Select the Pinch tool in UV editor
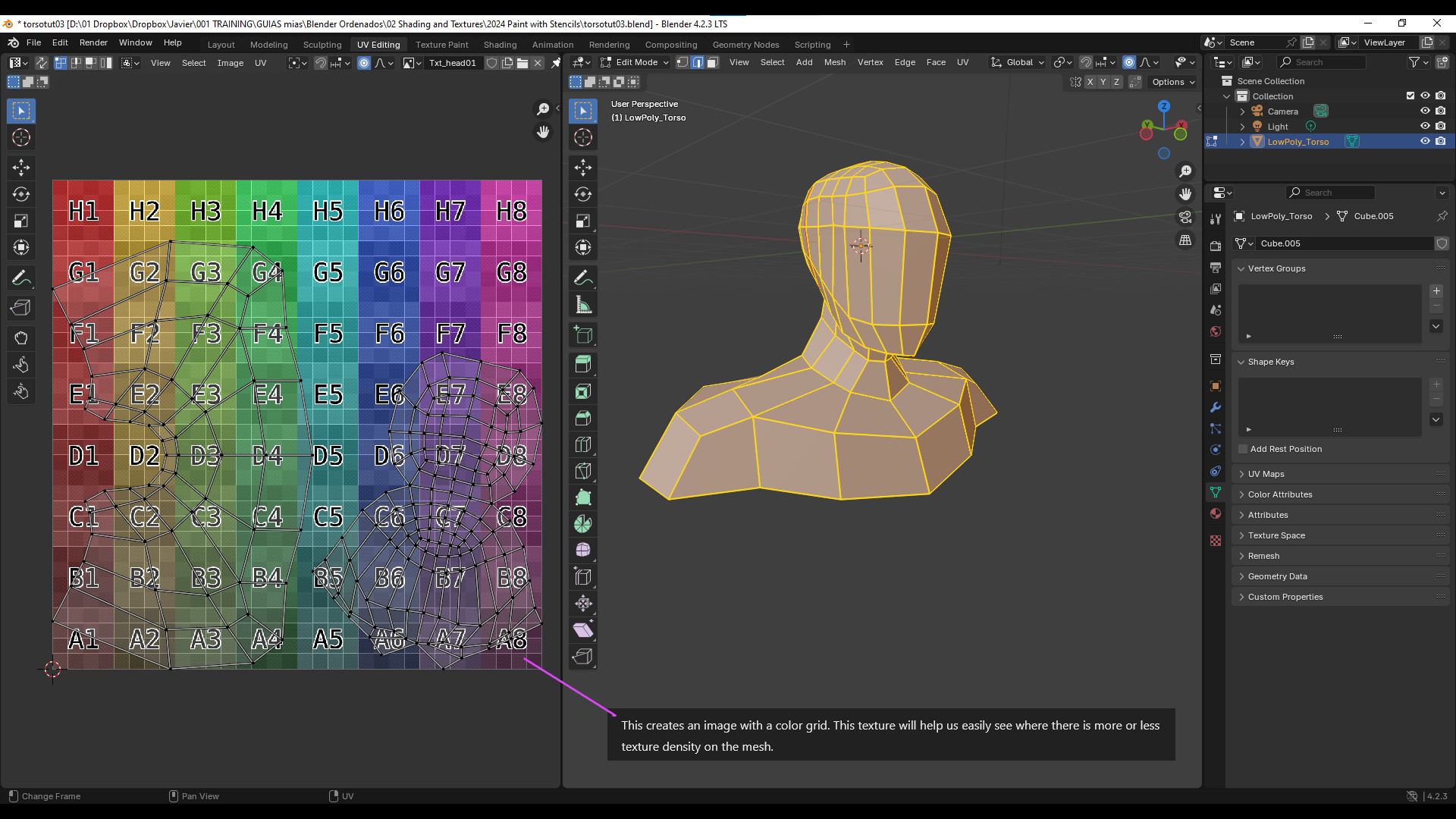 (21, 391)
